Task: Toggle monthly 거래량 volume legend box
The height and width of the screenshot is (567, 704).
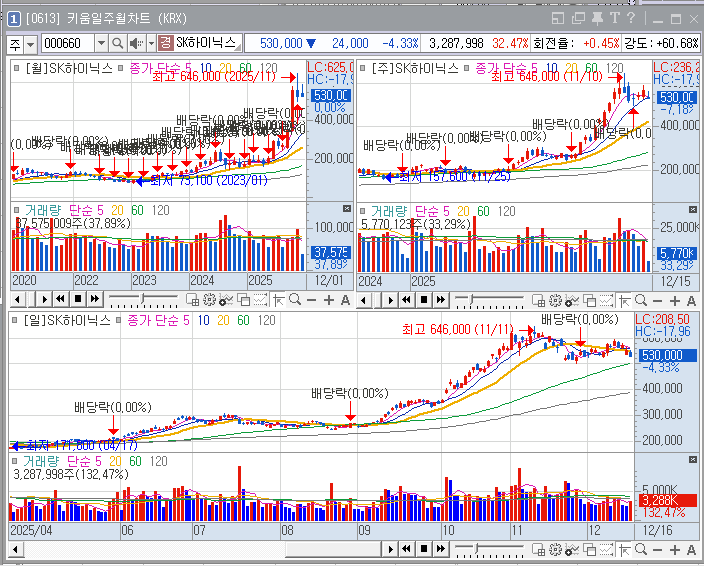Action: click(x=17, y=210)
